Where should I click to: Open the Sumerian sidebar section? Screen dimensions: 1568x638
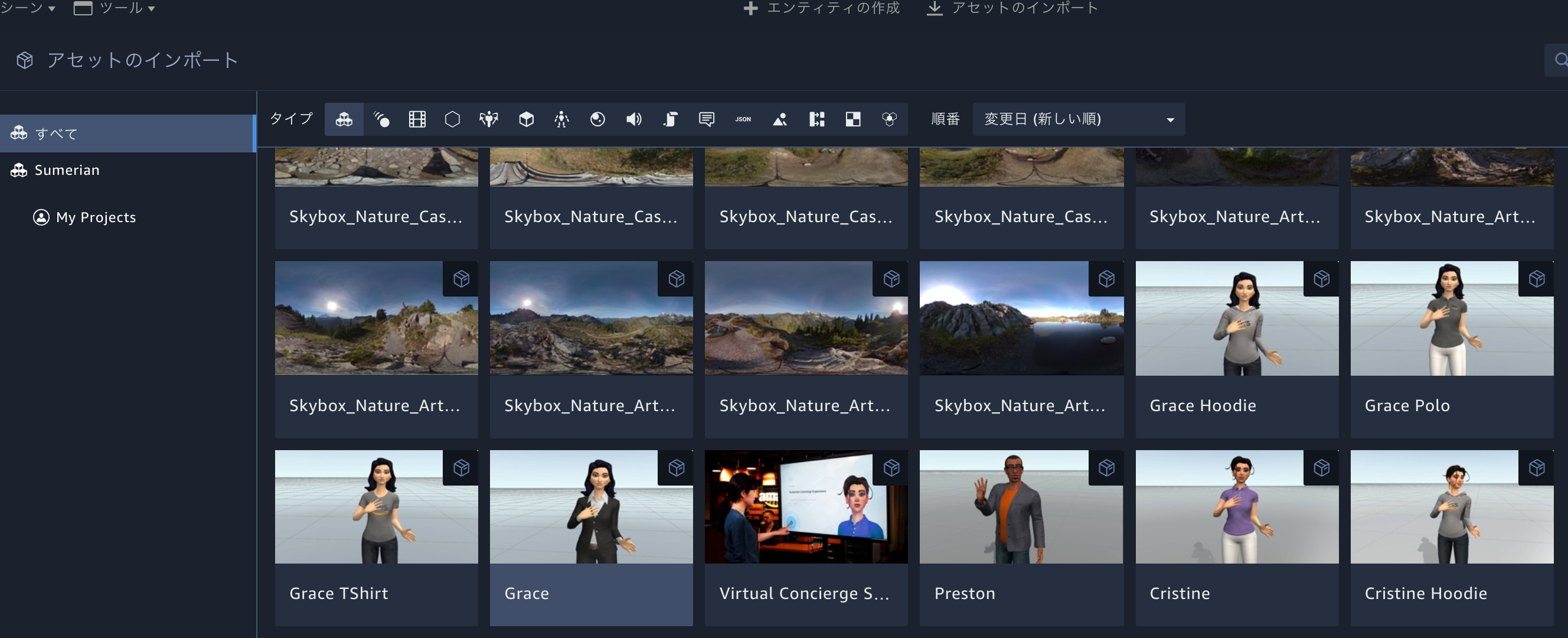pyautogui.click(x=66, y=170)
